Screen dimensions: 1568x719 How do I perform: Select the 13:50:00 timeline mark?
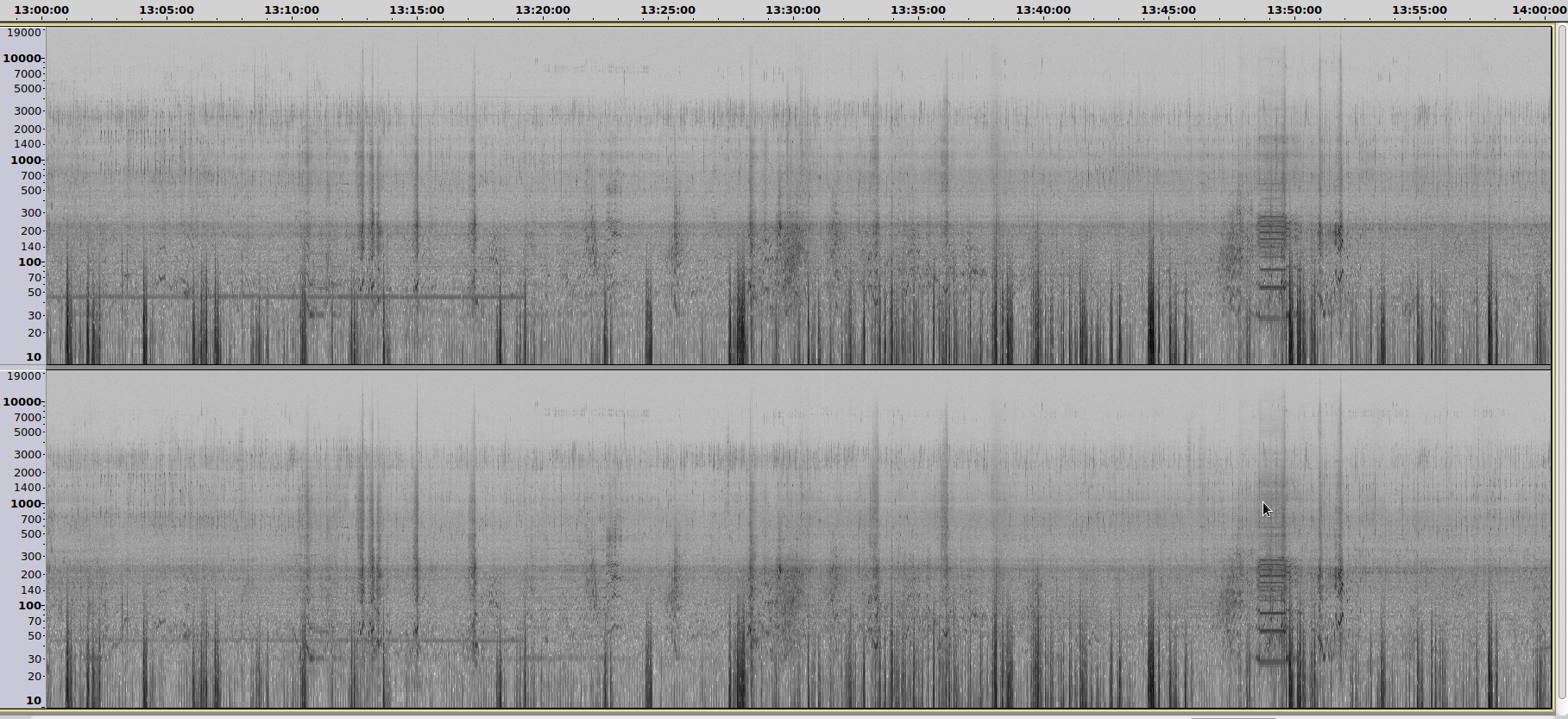click(x=1294, y=10)
